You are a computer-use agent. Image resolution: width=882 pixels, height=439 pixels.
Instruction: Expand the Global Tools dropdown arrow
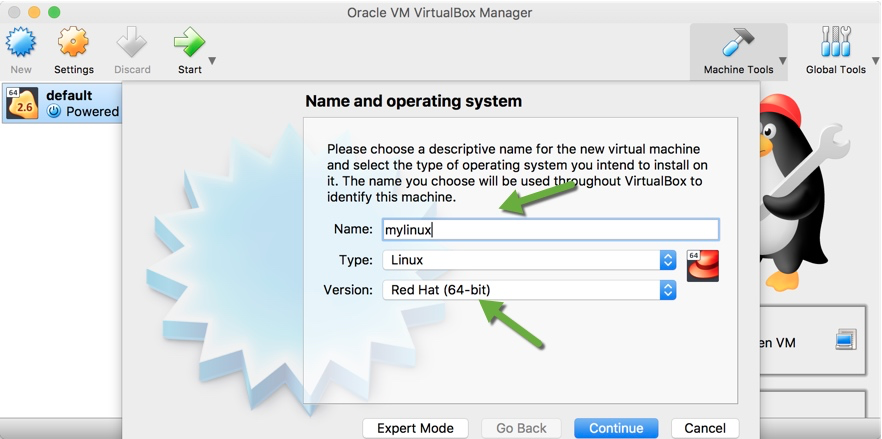pyautogui.click(x=874, y=61)
